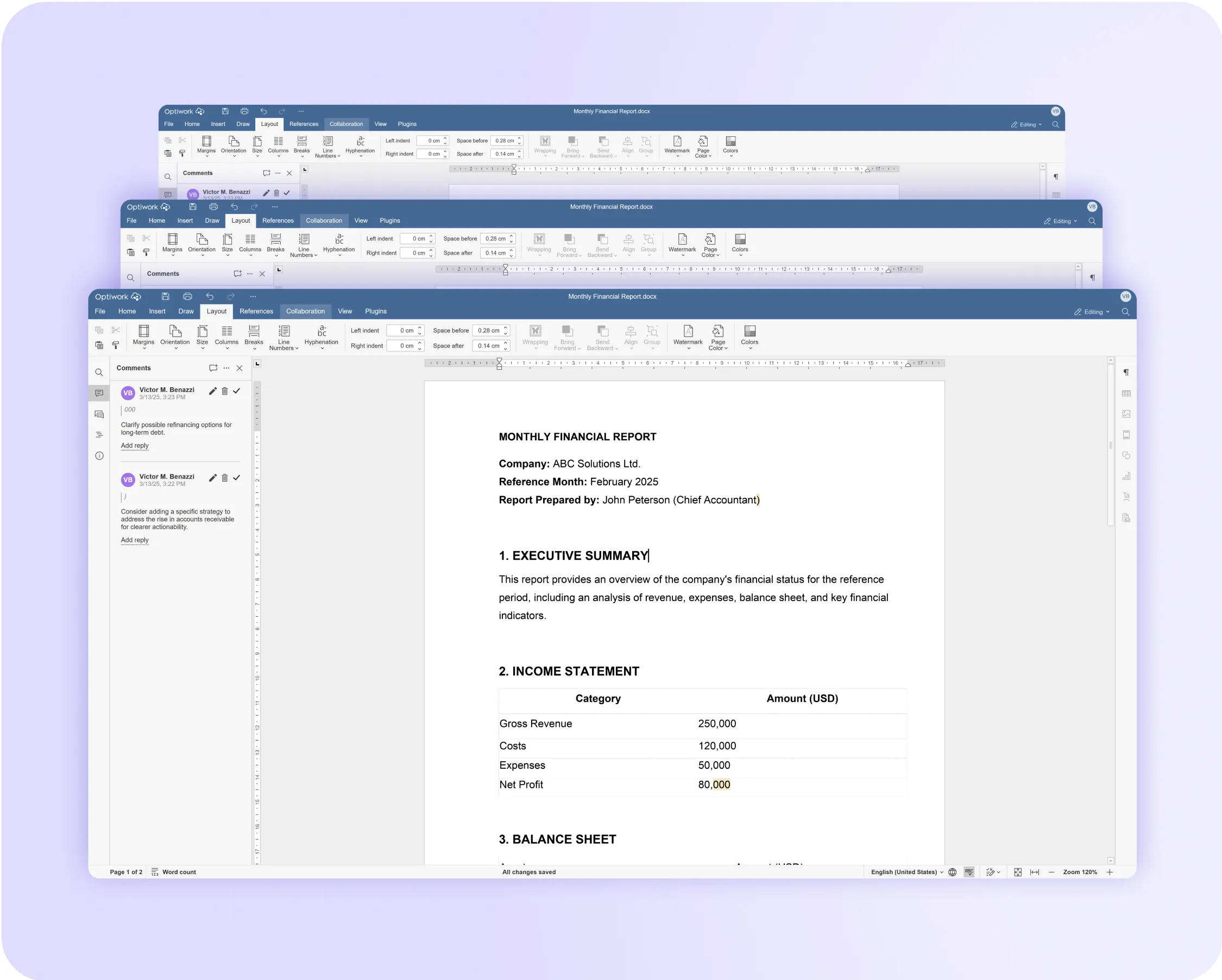Screen dimensions: 1222x980
Task: Click Add comment icon in Comments panel
Action: [x=213, y=368]
